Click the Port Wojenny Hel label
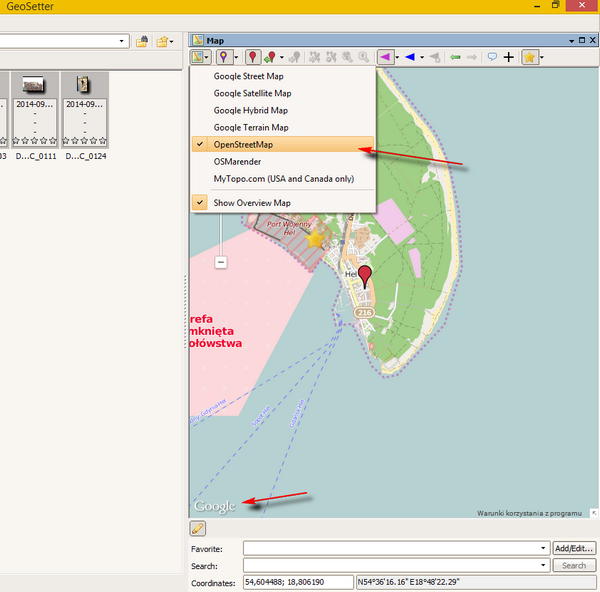600x592 pixels. [289, 228]
